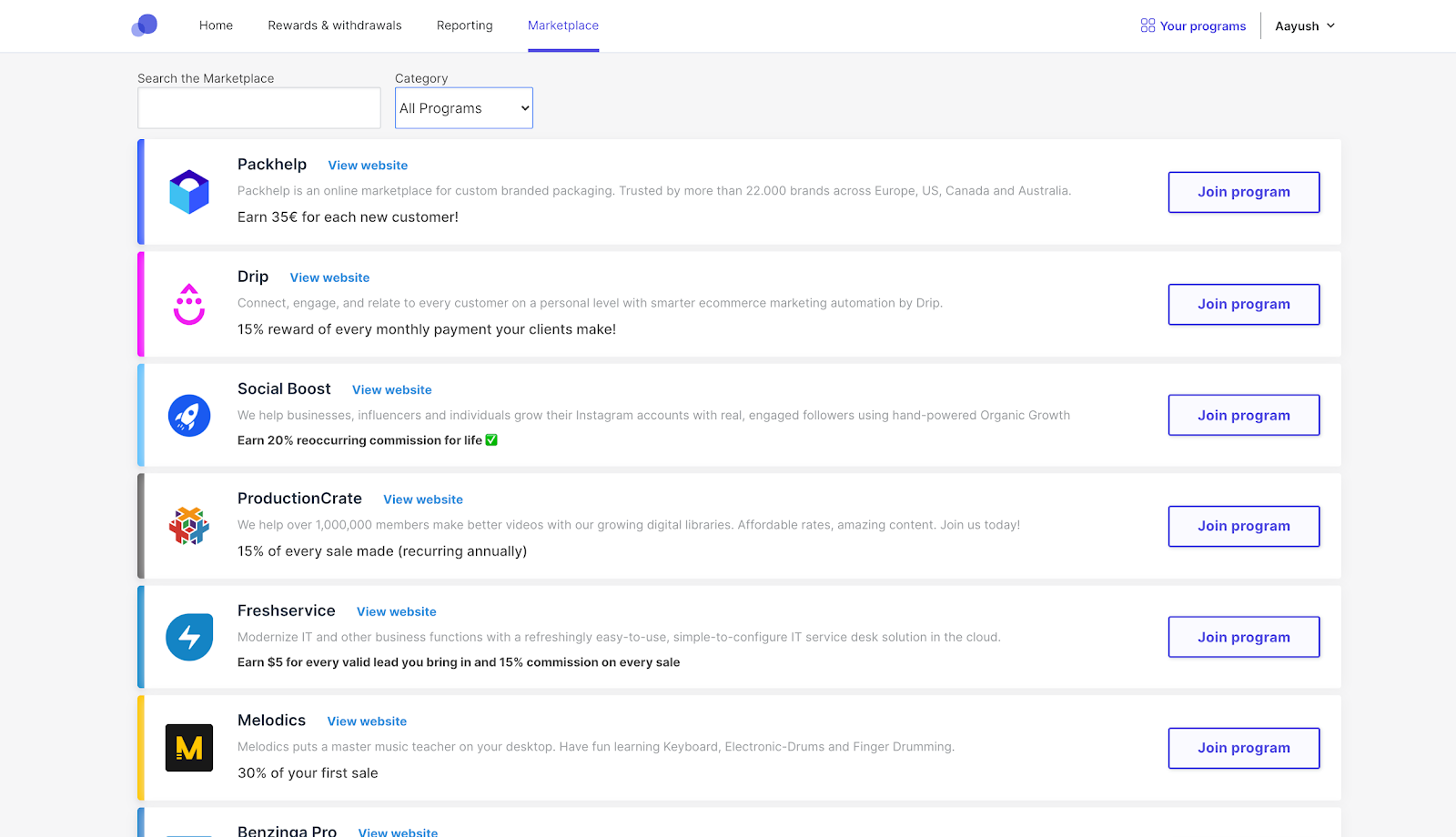
Task: Open the Drip View website link
Action: 329,277
